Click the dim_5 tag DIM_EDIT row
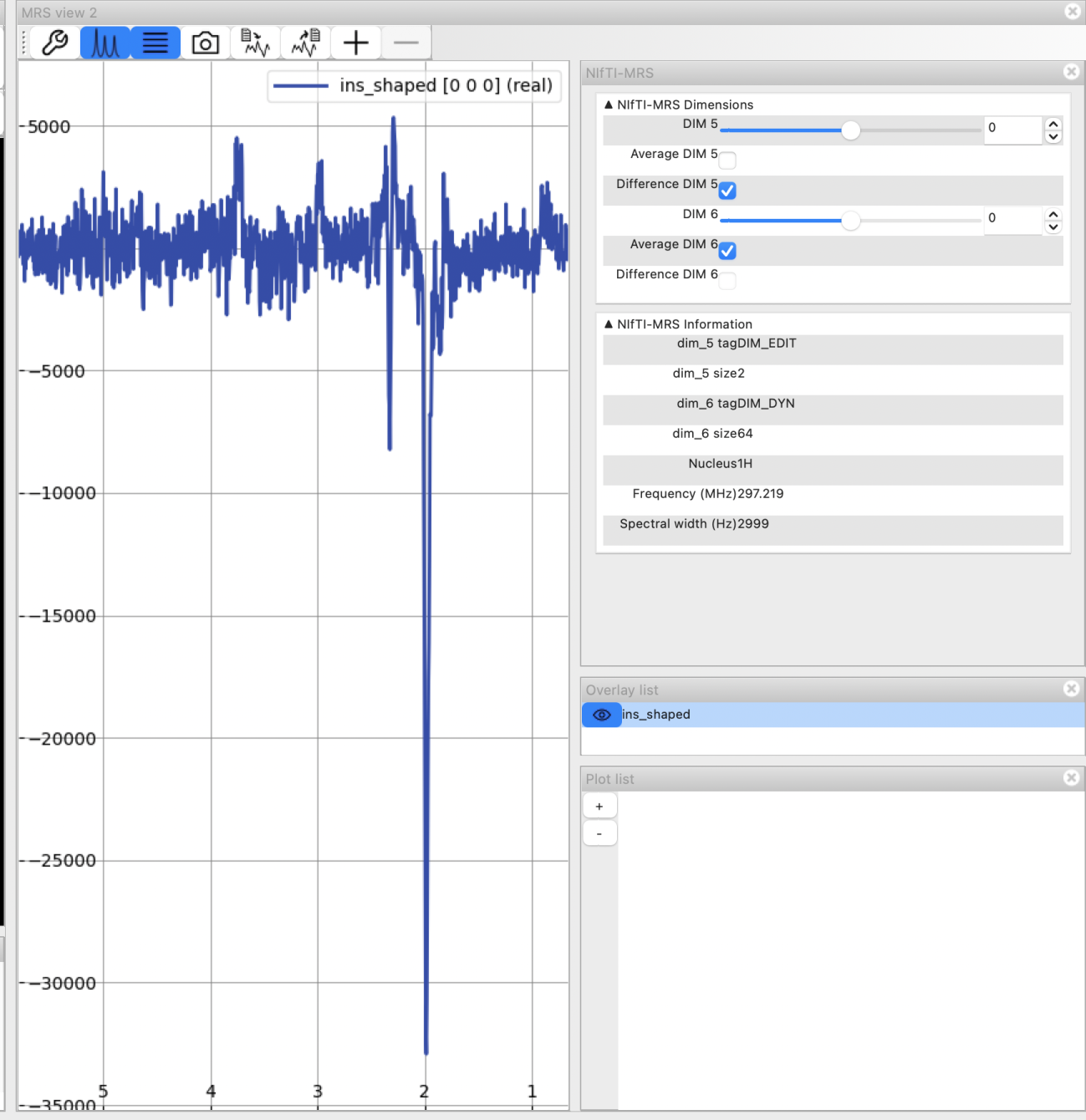 click(833, 349)
